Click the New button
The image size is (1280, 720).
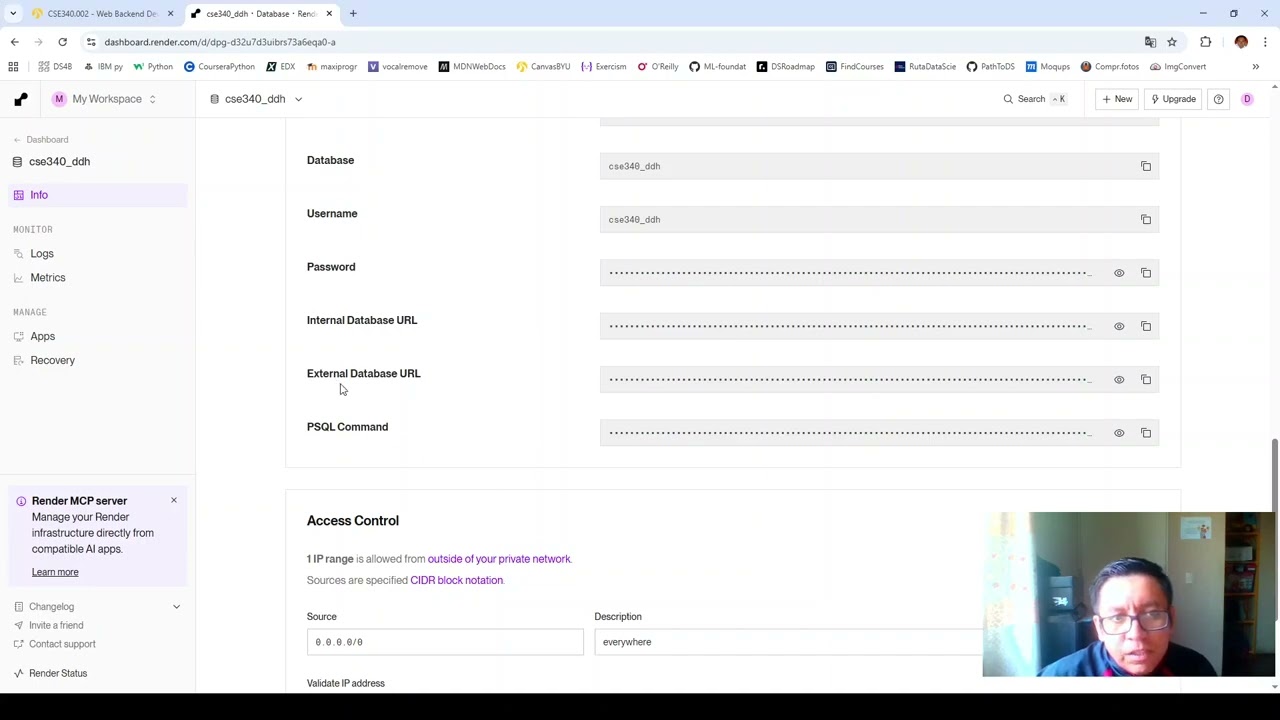tap(1116, 99)
